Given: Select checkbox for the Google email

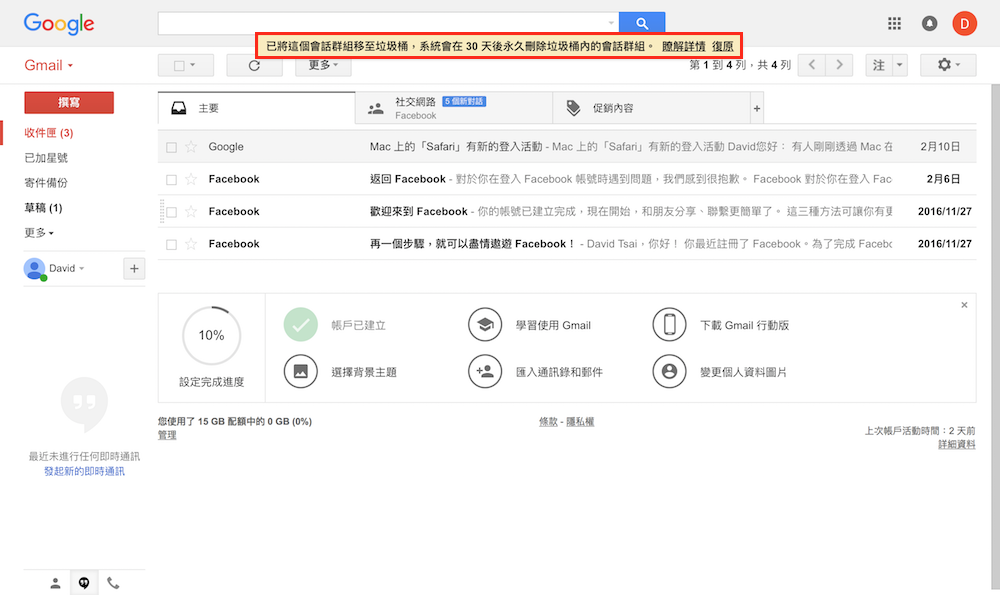Looking at the screenshot, I should coord(171,147).
